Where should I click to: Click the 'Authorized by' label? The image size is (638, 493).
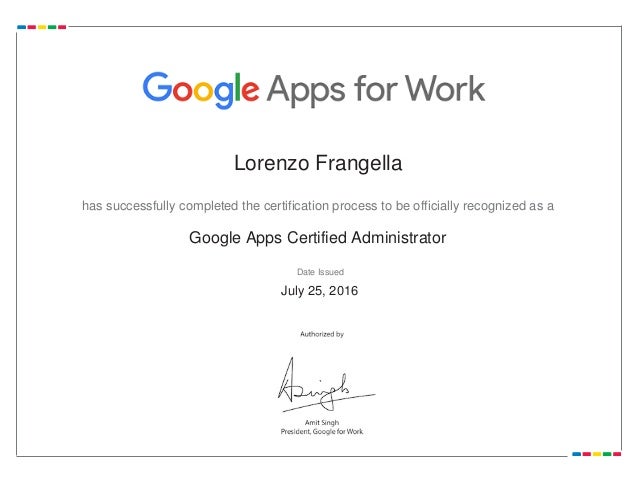point(322,334)
